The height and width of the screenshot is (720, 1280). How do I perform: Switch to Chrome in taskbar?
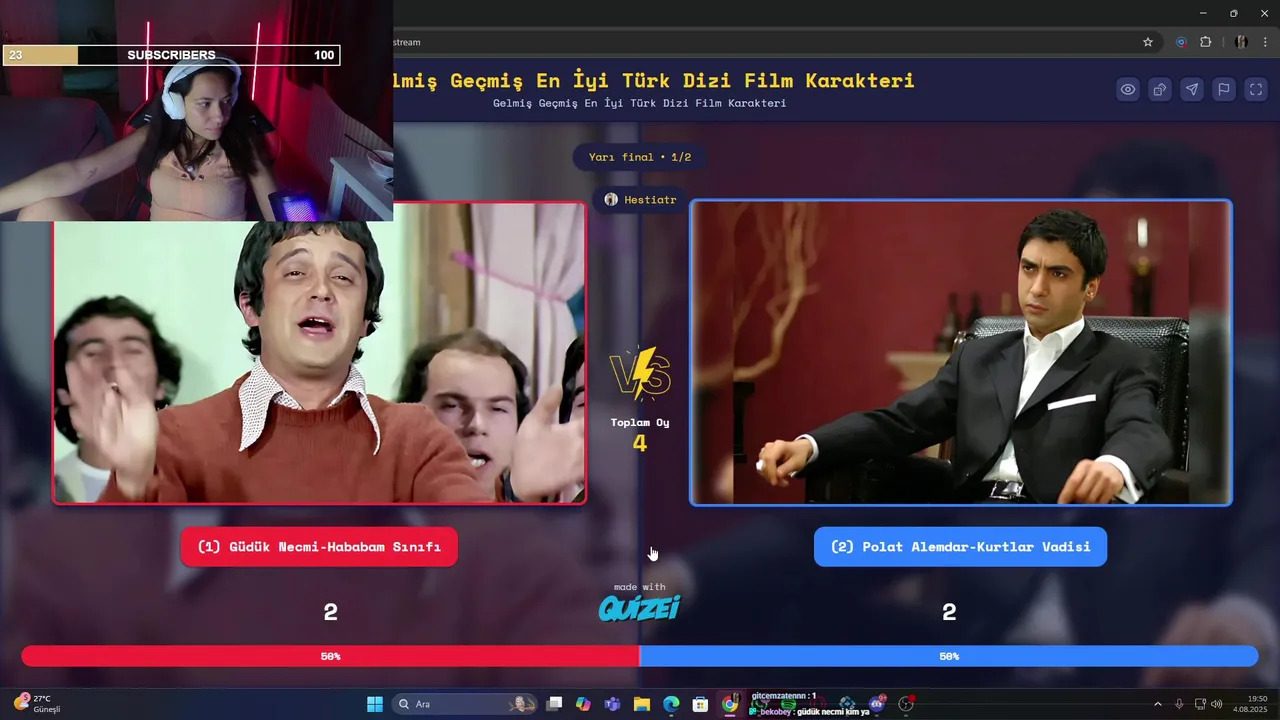click(730, 704)
